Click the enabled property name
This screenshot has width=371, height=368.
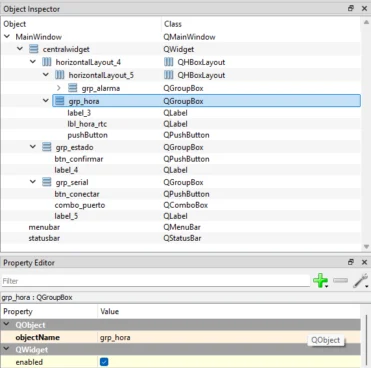(29, 362)
